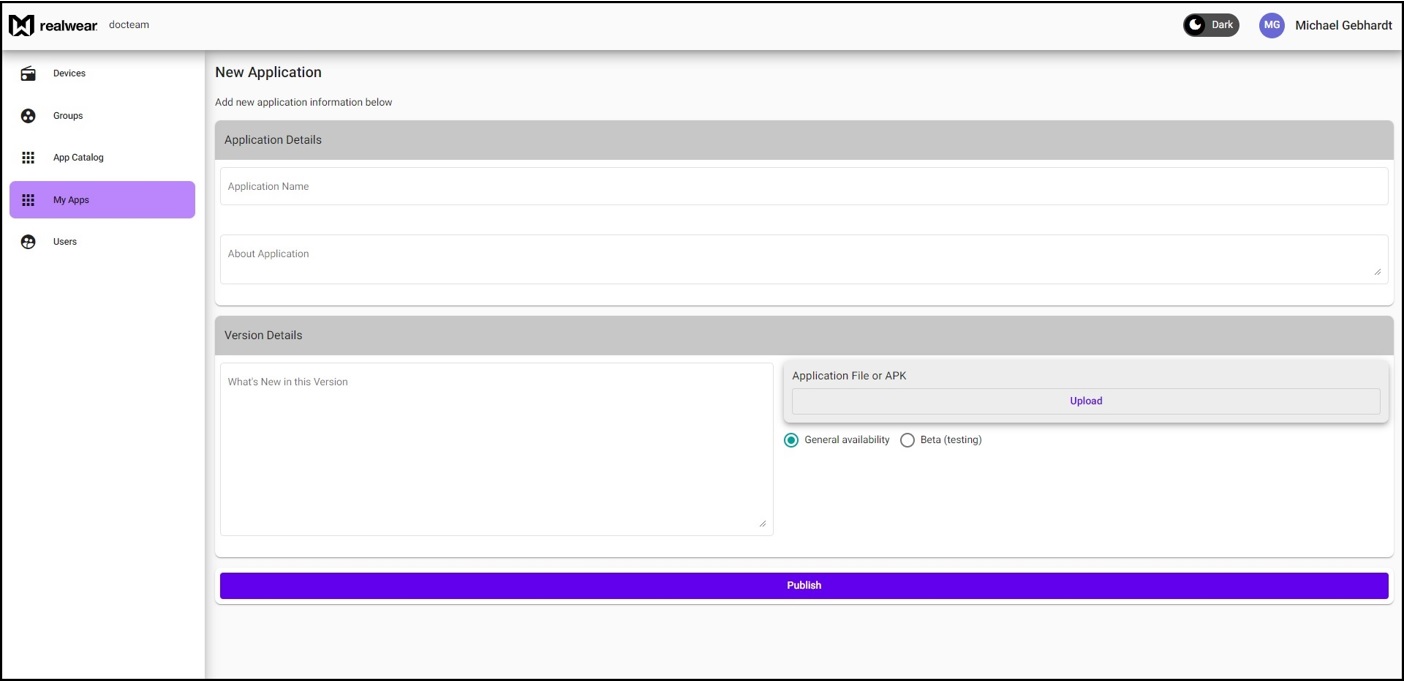The width and height of the screenshot is (1404, 681).
Task: Click the App Catalog grid icon
Action: click(x=28, y=158)
